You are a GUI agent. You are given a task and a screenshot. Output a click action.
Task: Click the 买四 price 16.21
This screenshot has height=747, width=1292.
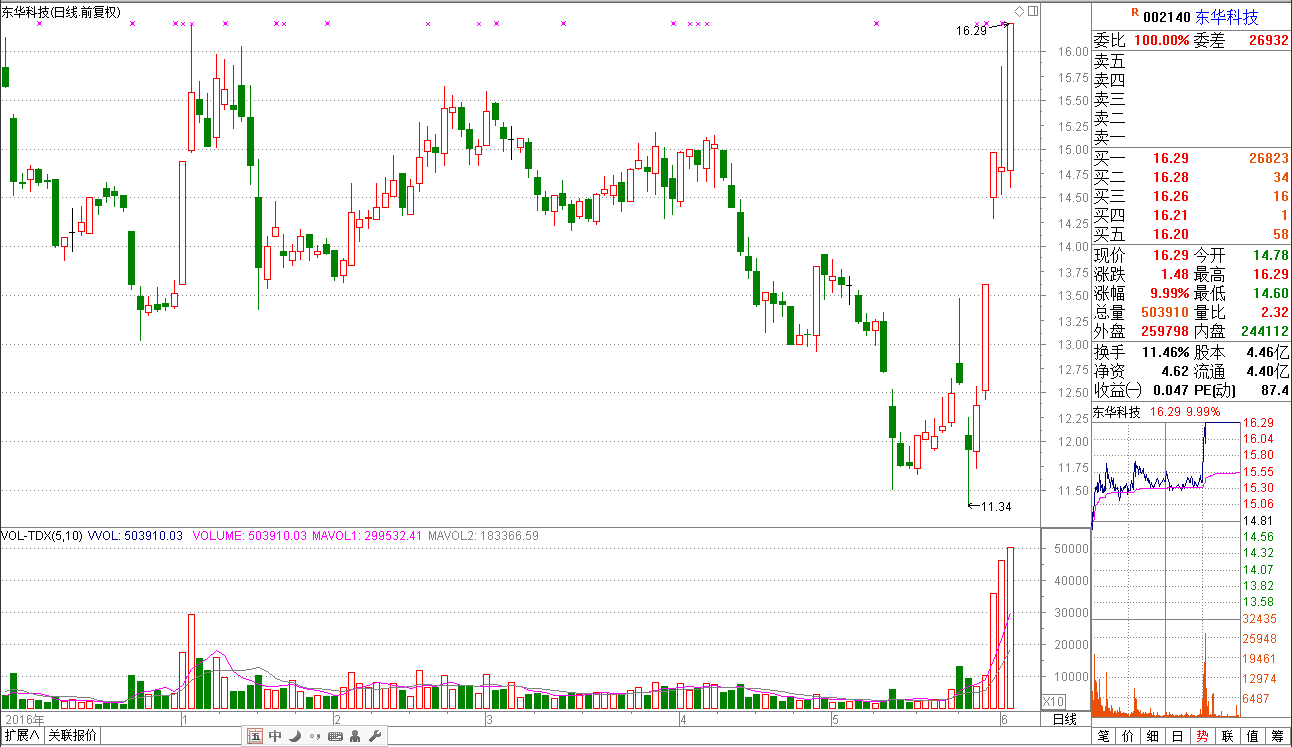click(1169, 215)
